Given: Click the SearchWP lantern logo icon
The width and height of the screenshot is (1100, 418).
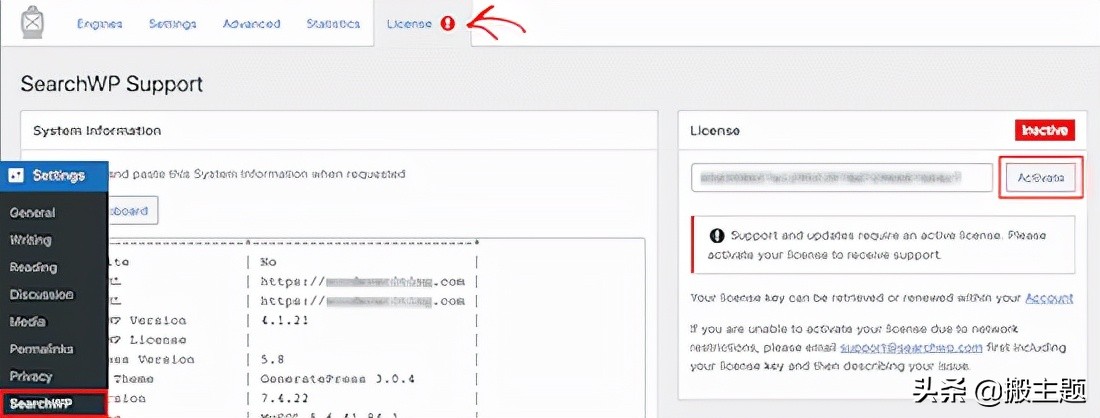Looking at the screenshot, I should (x=32, y=23).
